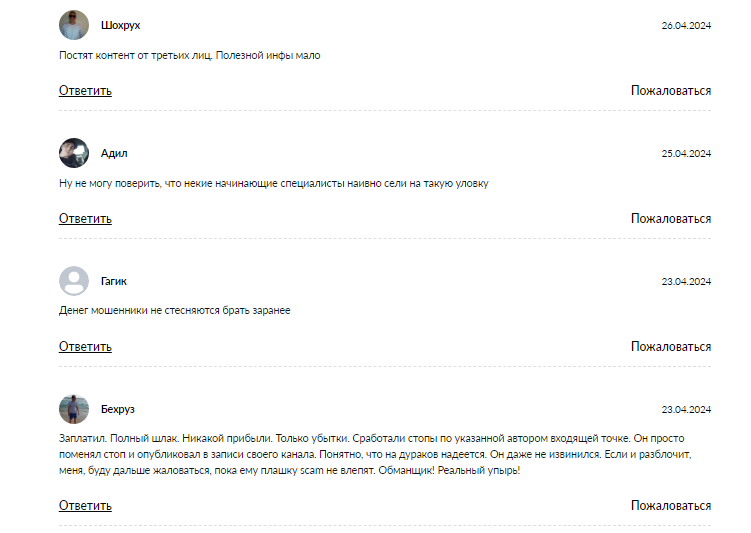This screenshot has width=751, height=533.
Task: Click the date 26.04.2024
Action: point(686,25)
